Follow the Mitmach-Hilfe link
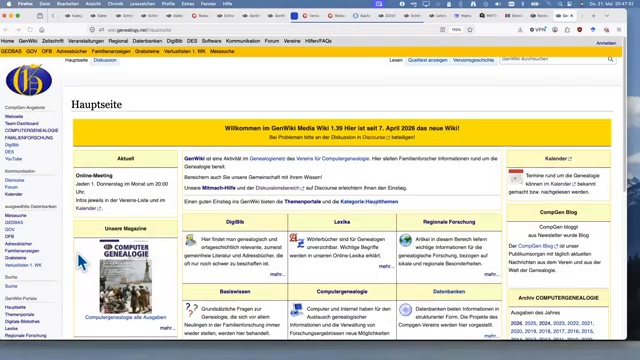This screenshot has height=360, width=640. (219, 188)
